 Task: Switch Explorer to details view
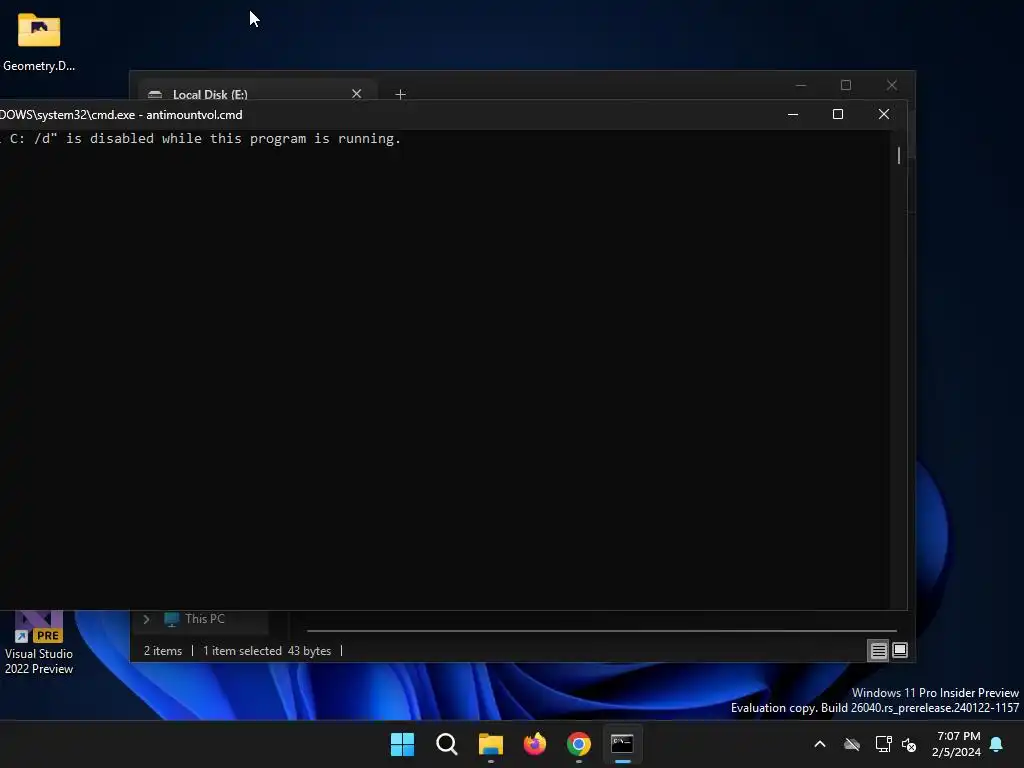coord(878,650)
